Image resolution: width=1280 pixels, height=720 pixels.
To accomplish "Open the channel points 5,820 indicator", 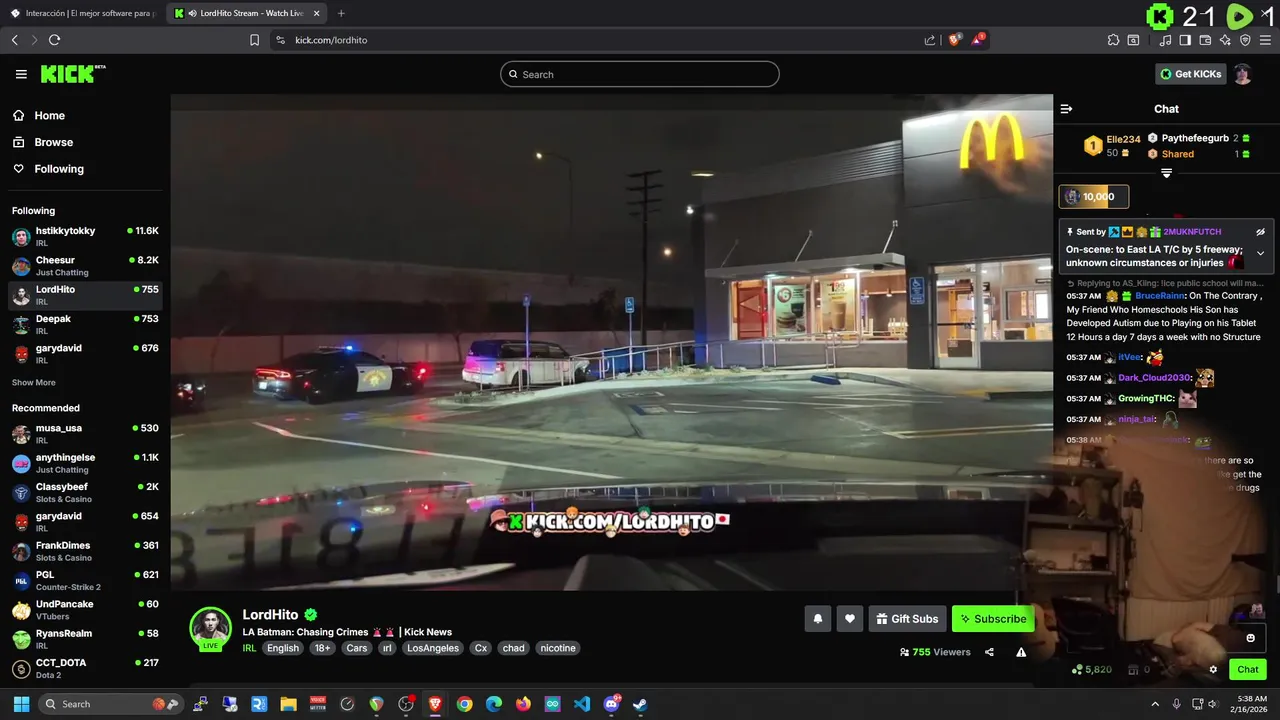I will coord(1092,670).
